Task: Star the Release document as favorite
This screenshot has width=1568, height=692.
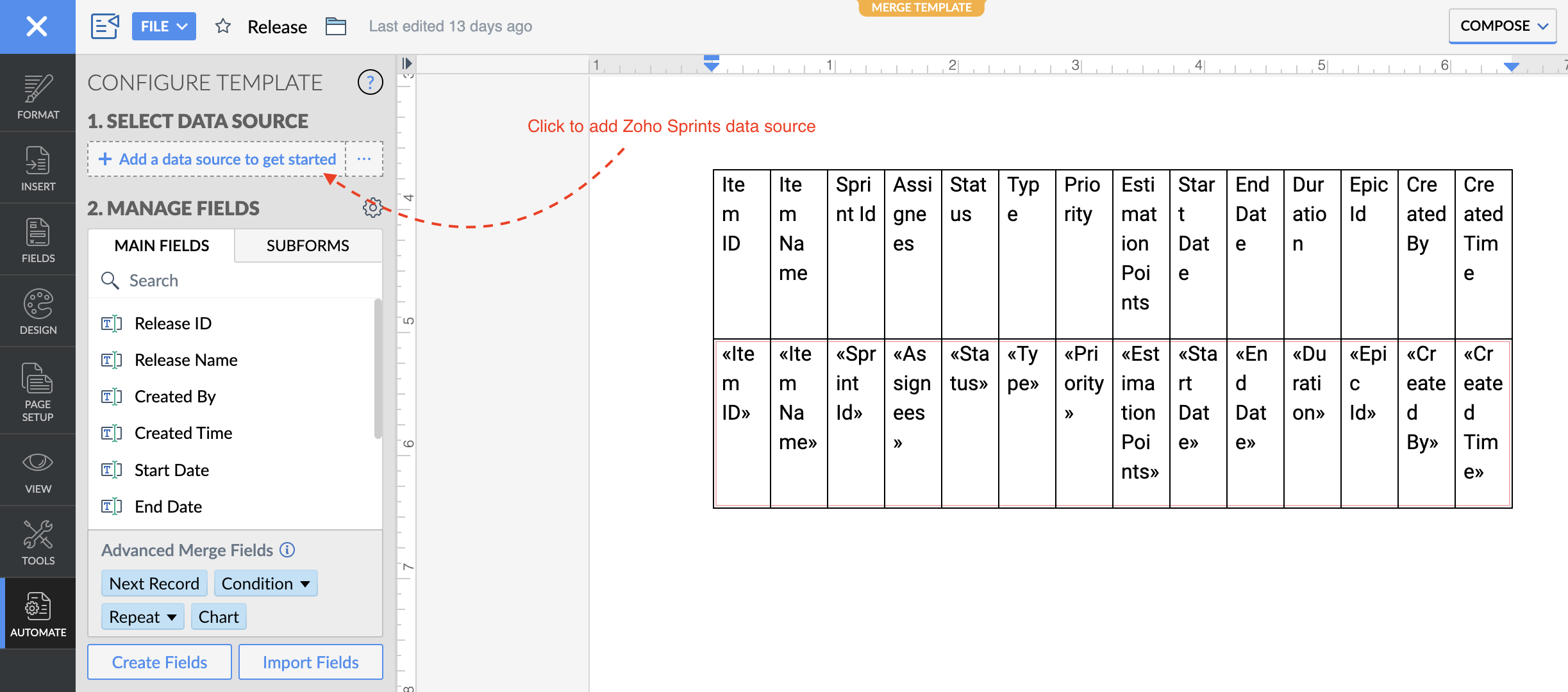Action: pos(222,26)
